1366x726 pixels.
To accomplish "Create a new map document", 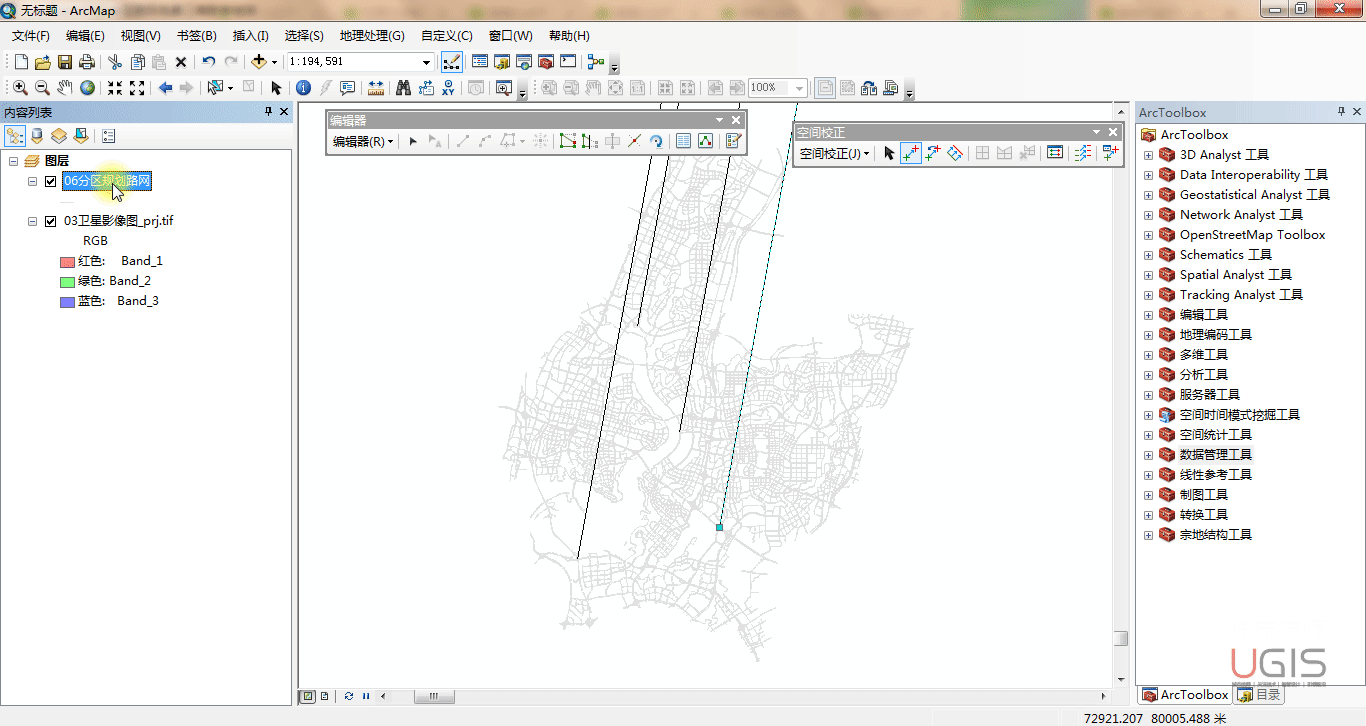I will tap(21, 62).
